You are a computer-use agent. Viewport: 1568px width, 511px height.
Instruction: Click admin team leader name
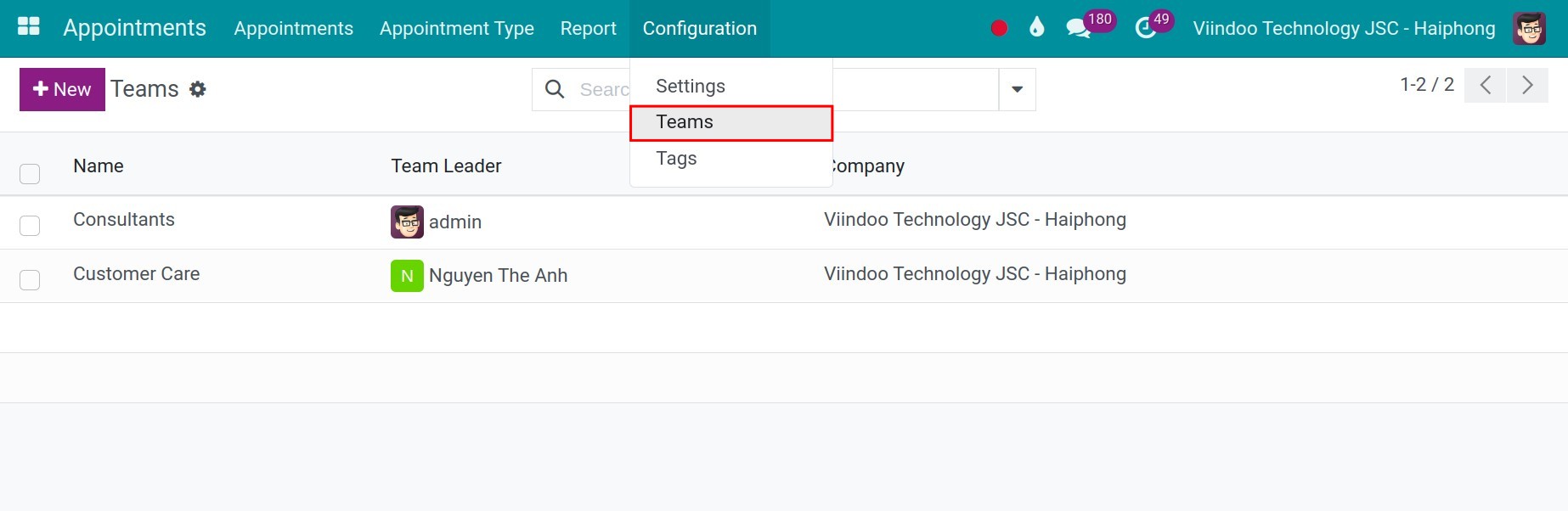pos(455,222)
